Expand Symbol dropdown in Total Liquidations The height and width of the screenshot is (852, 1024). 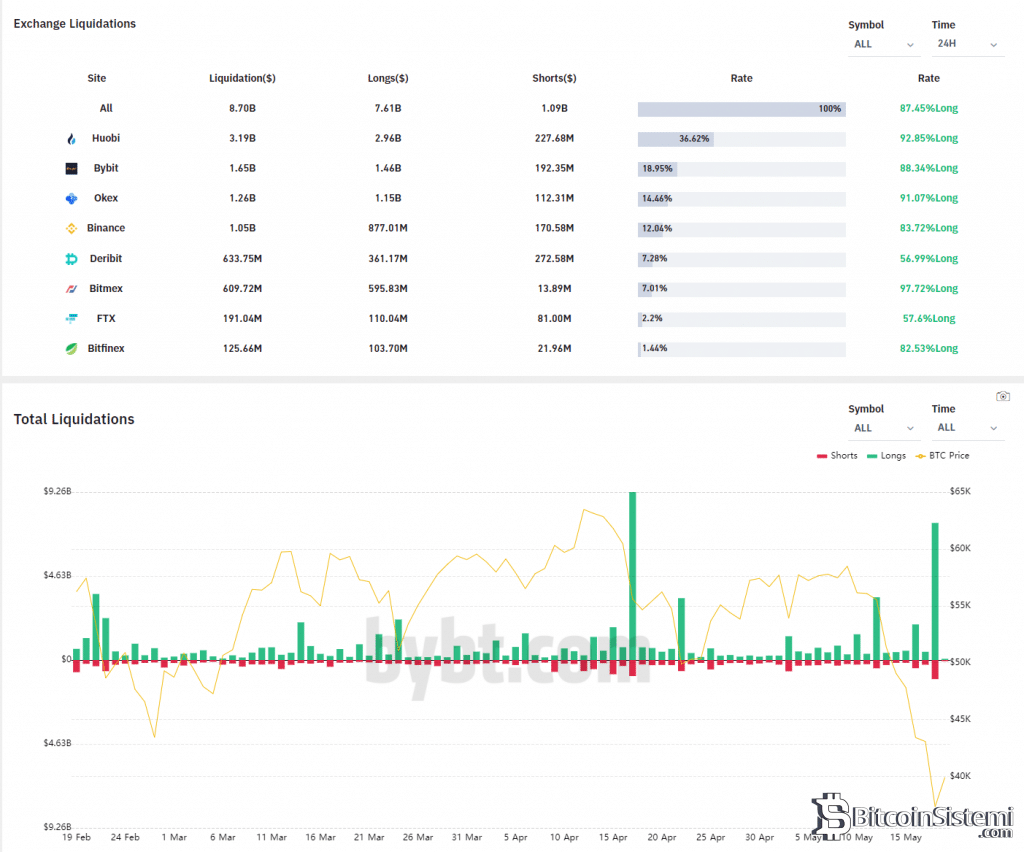(x=883, y=428)
